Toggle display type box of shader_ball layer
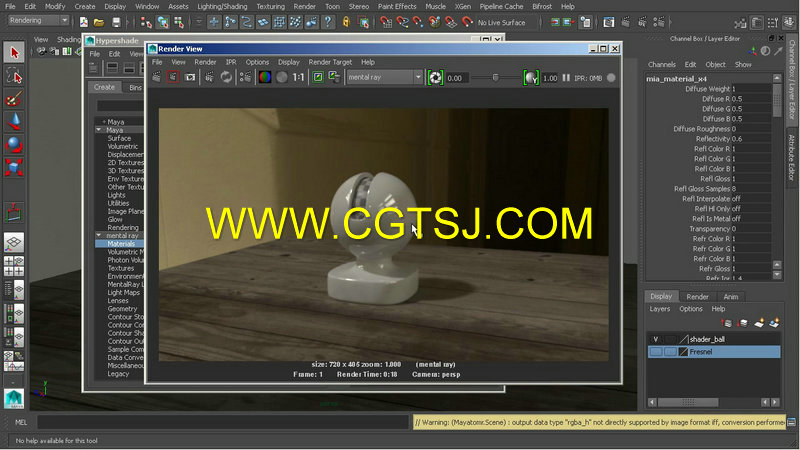 coord(670,339)
